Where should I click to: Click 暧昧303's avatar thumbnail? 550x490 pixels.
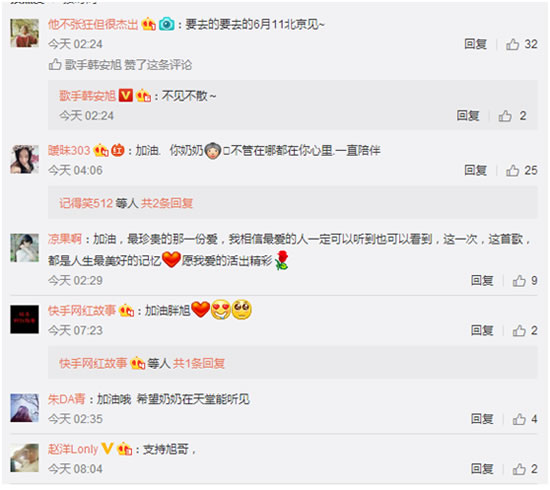point(24,159)
